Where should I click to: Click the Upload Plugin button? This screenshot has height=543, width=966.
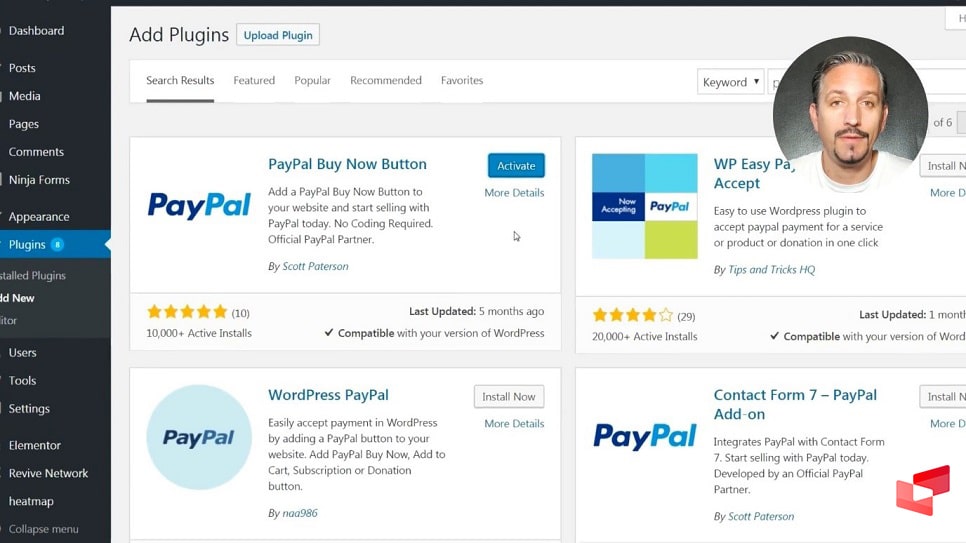[x=278, y=35]
